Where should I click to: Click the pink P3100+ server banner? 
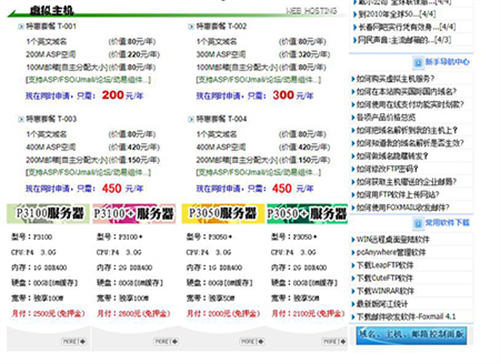click(x=134, y=214)
